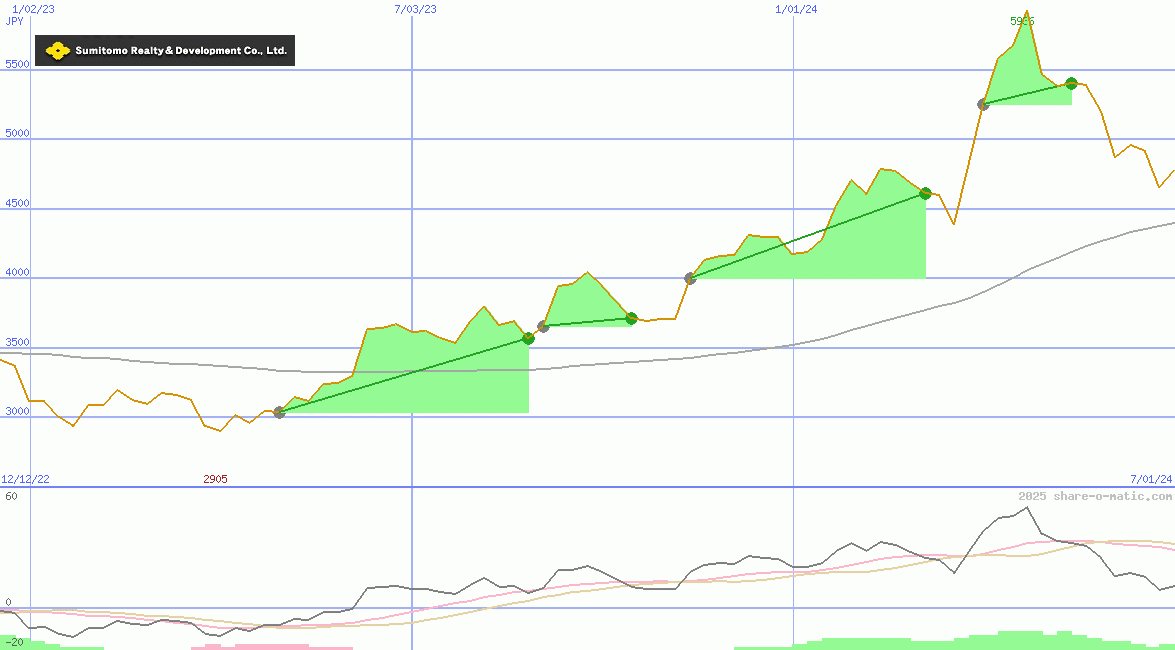This screenshot has width=1175, height=650.
Task: Click the green marker near the 4600 peak
Action: pos(925,194)
